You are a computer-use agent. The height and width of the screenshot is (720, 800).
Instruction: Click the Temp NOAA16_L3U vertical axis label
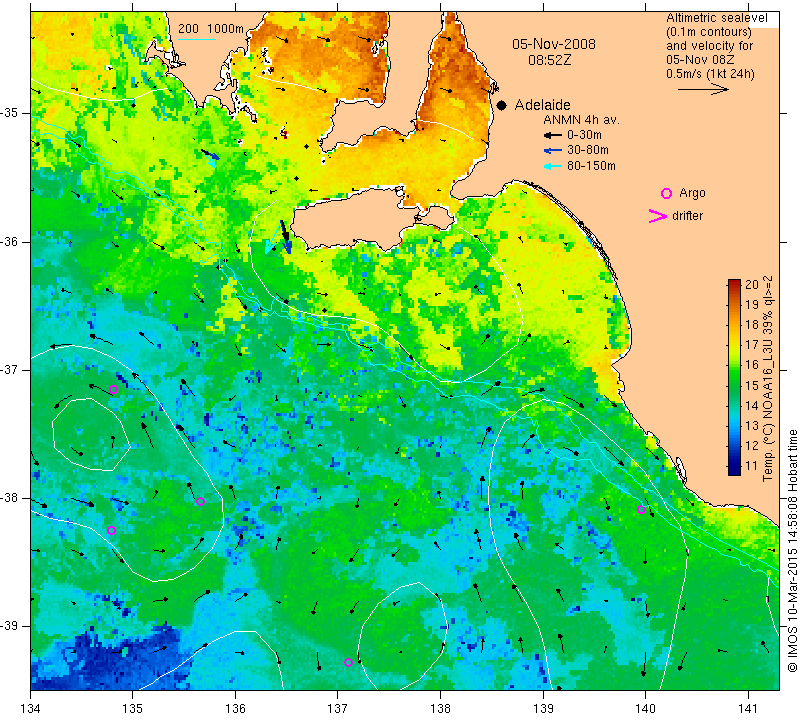coord(767,378)
